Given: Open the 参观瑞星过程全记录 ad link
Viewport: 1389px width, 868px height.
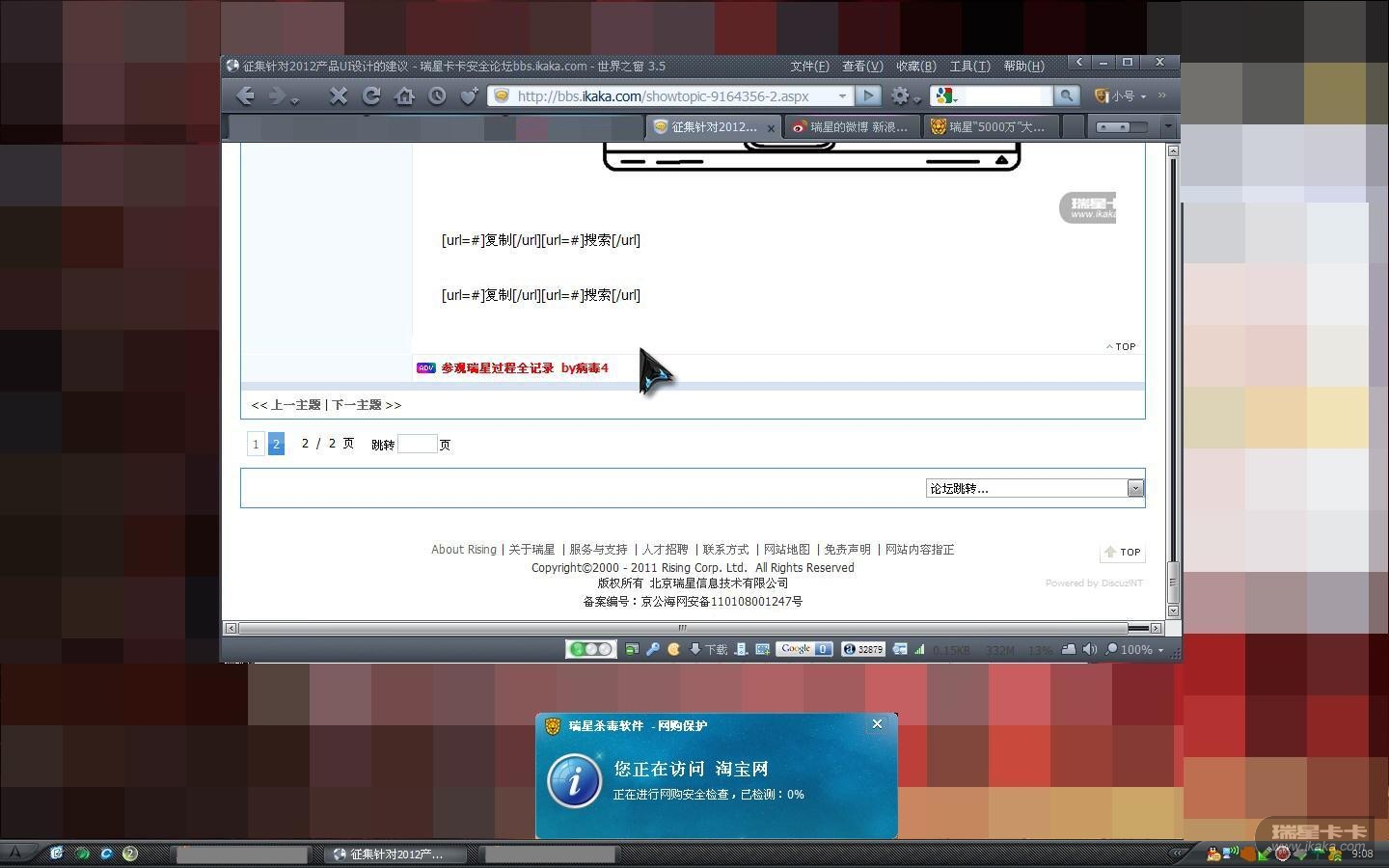Looking at the screenshot, I should (525, 367).
